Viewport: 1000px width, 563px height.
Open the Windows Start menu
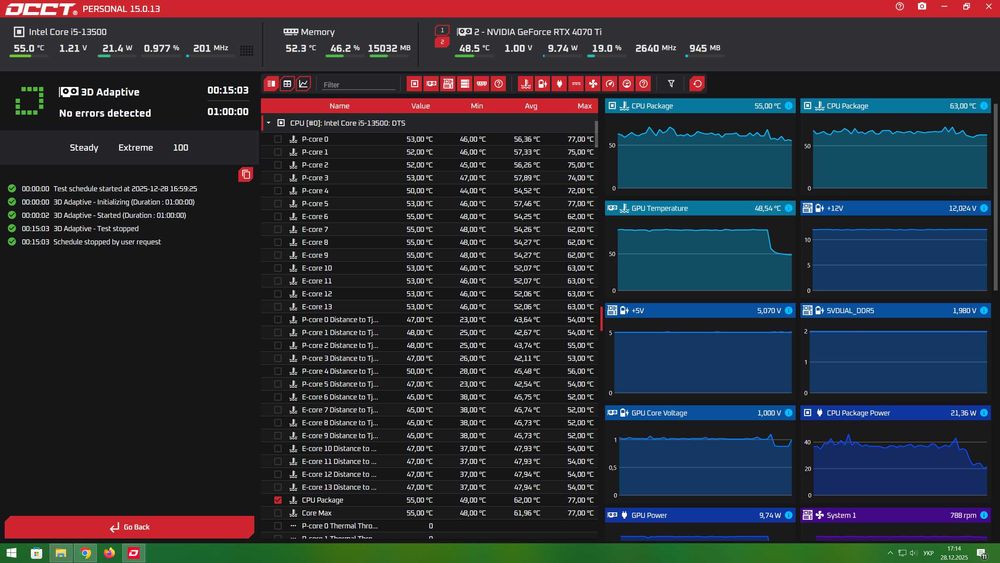pos(11,553)
